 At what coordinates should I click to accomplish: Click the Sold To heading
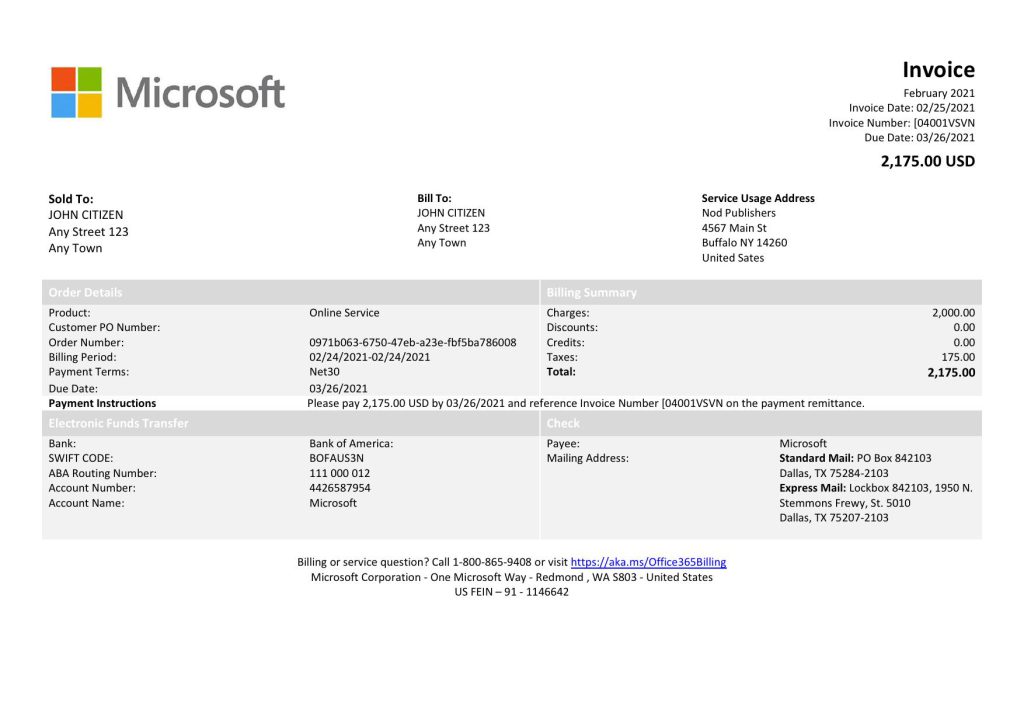pyautogui.click(x=71, y=199)
